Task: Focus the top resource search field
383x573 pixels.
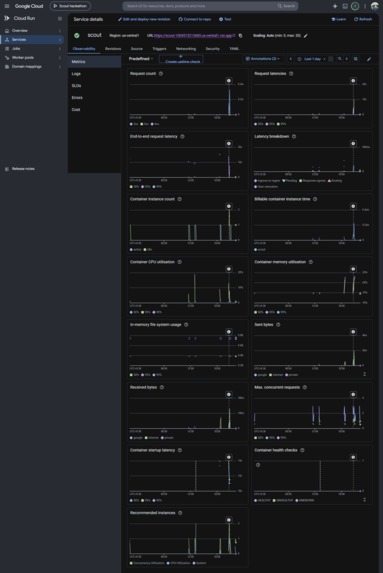Action: 210,6
